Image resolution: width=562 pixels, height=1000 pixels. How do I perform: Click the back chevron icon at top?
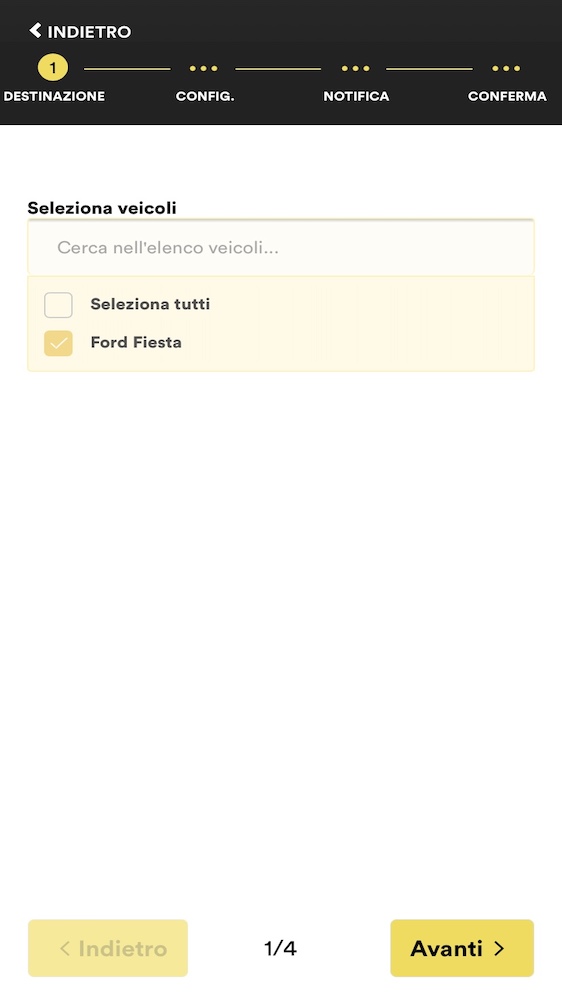click(36, 31)
